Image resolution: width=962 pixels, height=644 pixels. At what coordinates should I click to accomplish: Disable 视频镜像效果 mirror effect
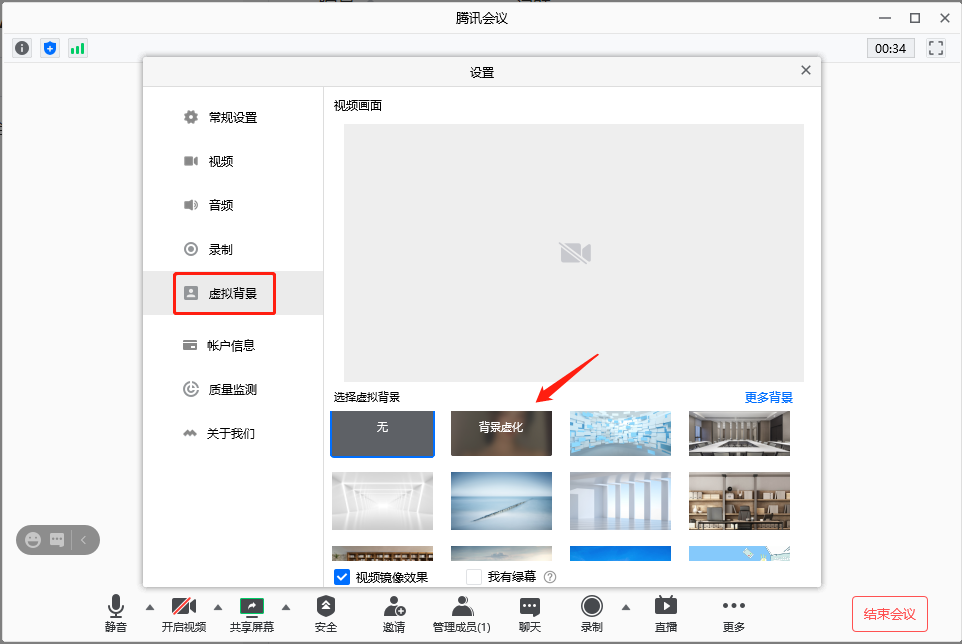[342, 576]
